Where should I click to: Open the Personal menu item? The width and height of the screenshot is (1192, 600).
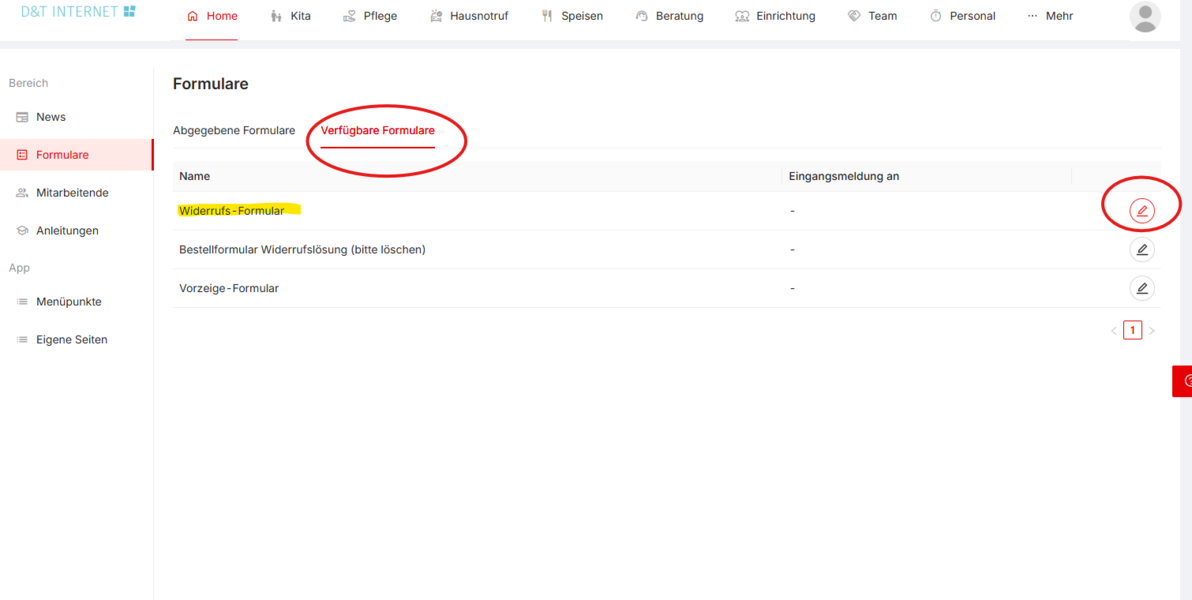click(x=963, y=16)
